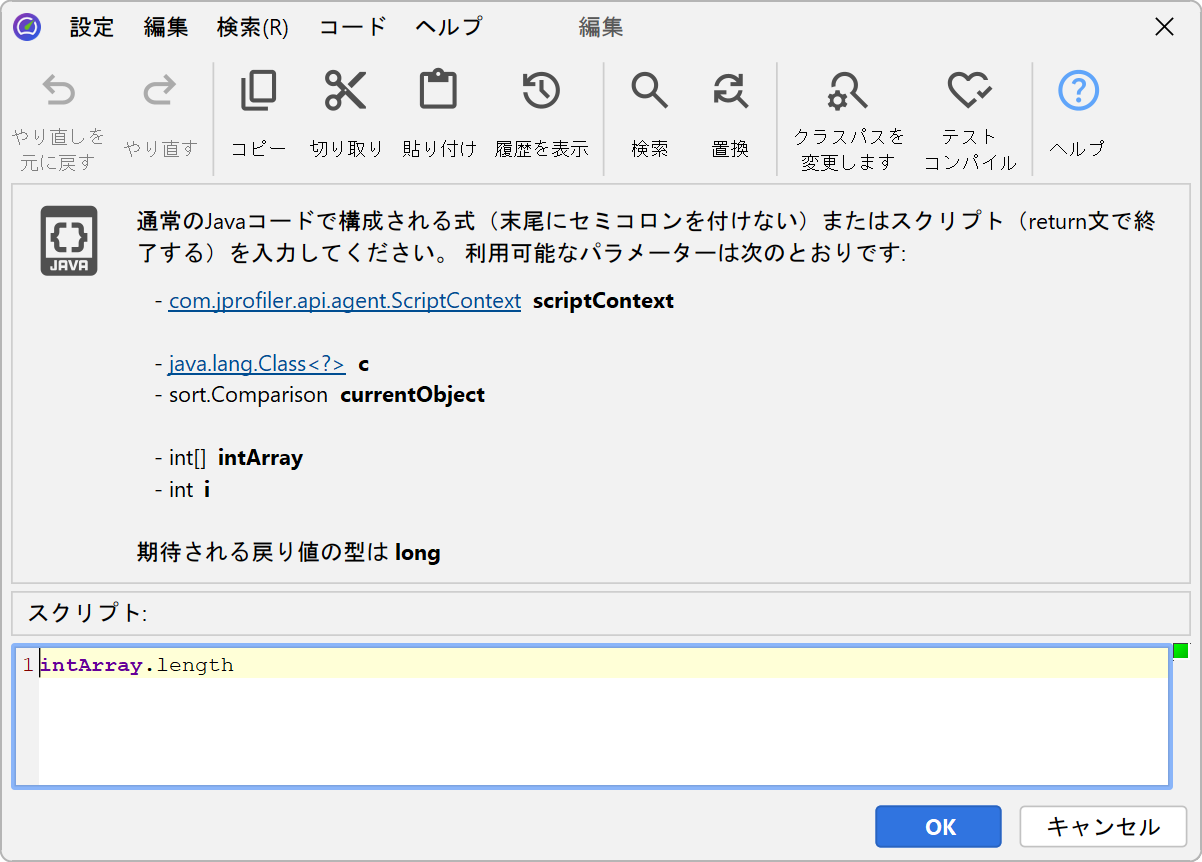This screenshot has width=1202, height=862.
Task: Click the Redo (やり直す) toolbar icon
Action: click(160, 92)
